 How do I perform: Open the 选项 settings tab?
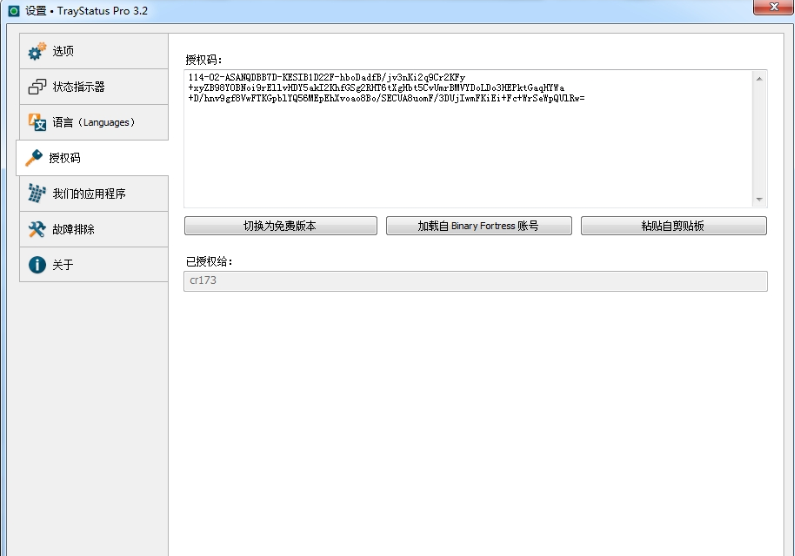coord(94,51)
